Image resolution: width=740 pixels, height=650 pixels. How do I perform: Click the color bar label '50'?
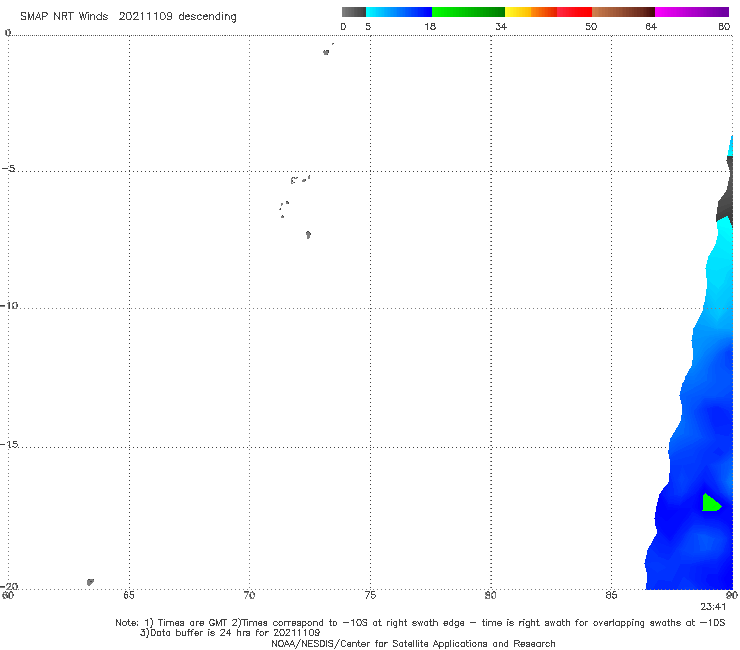pyautogui.click(x=591, y=27)
